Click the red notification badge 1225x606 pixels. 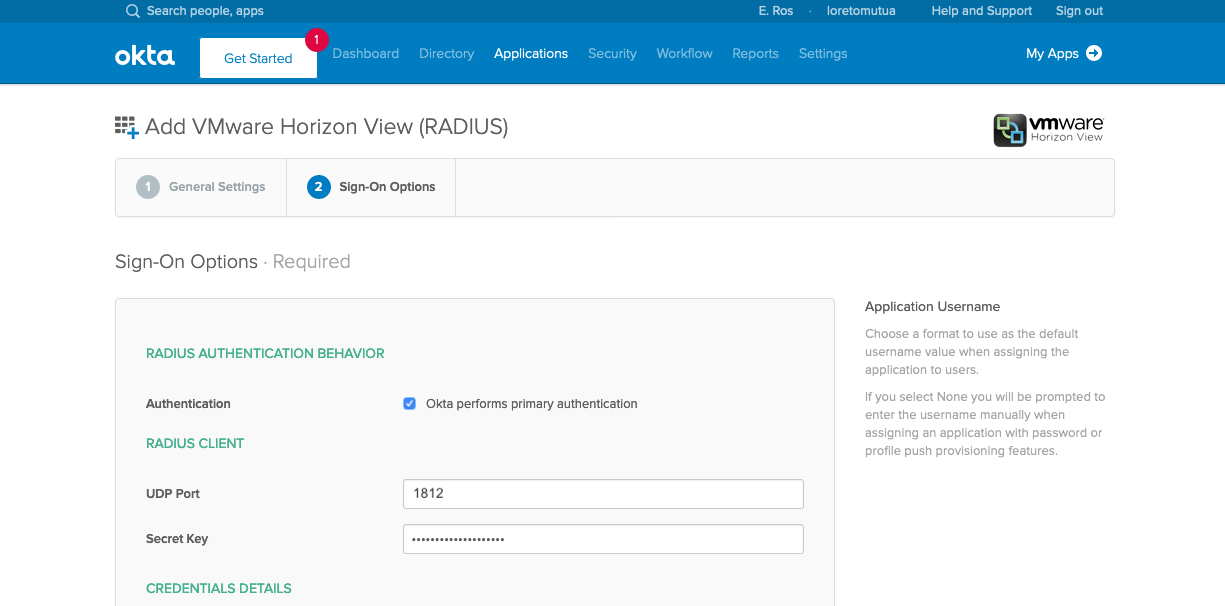point(317,40)
